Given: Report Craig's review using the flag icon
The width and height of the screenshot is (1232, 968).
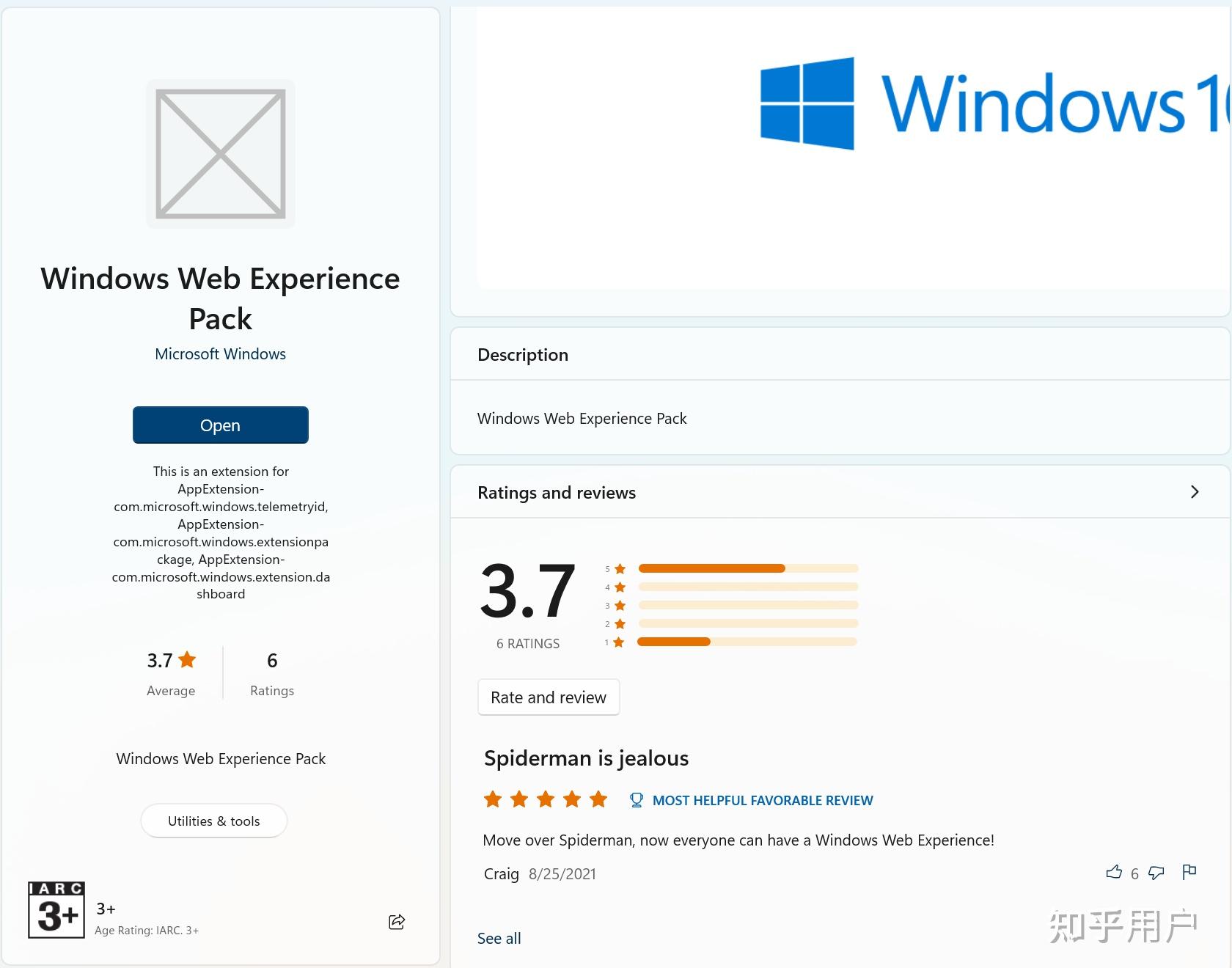Looking at the screenshot, I should point(1189,873).
